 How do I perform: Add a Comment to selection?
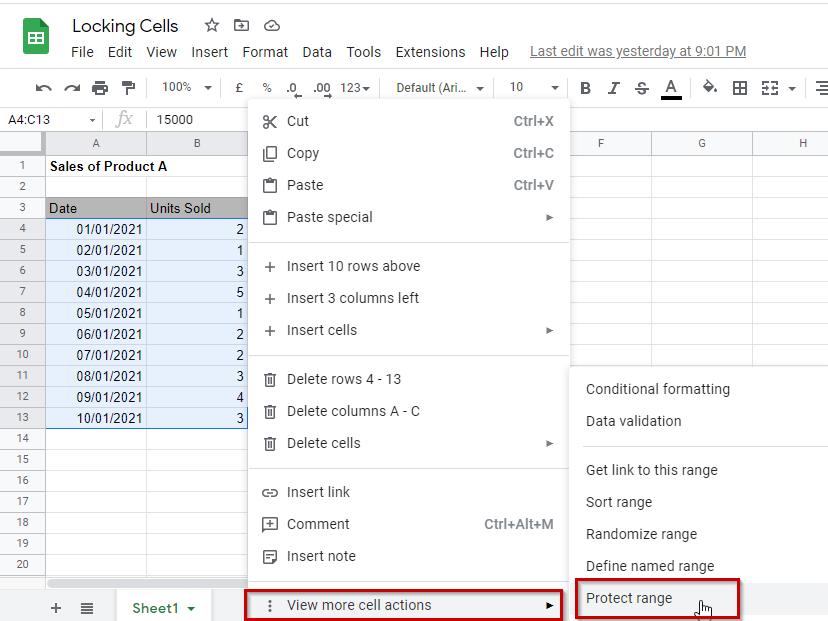(409, 524)
